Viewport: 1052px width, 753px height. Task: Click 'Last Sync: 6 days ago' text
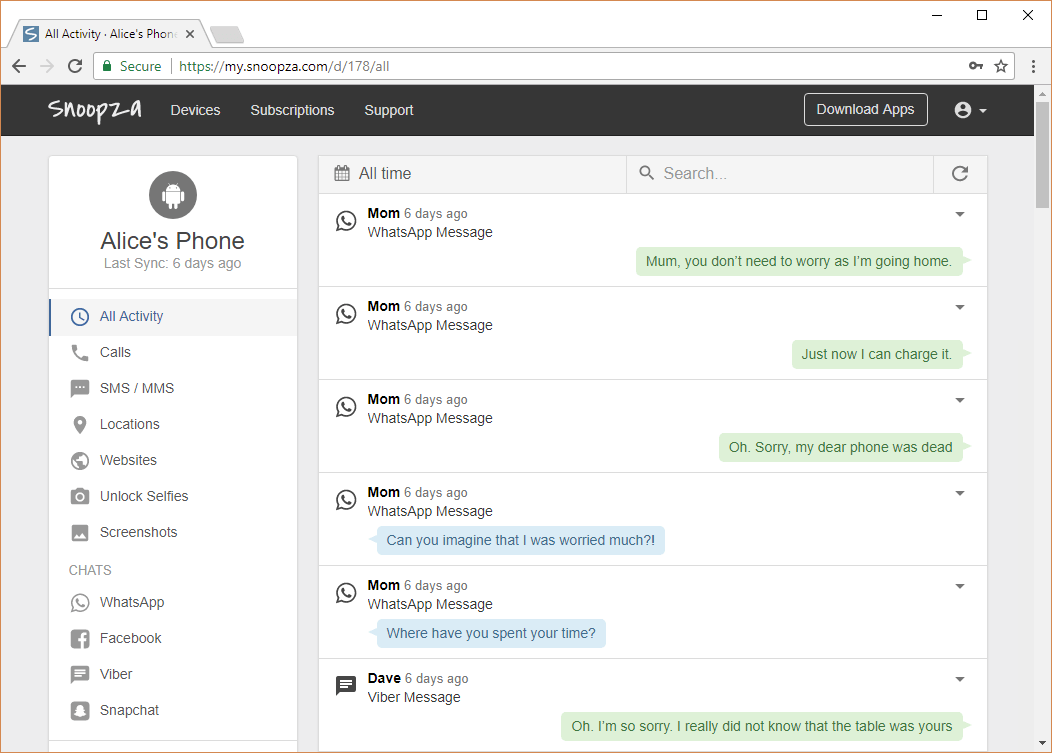point(172,263)
